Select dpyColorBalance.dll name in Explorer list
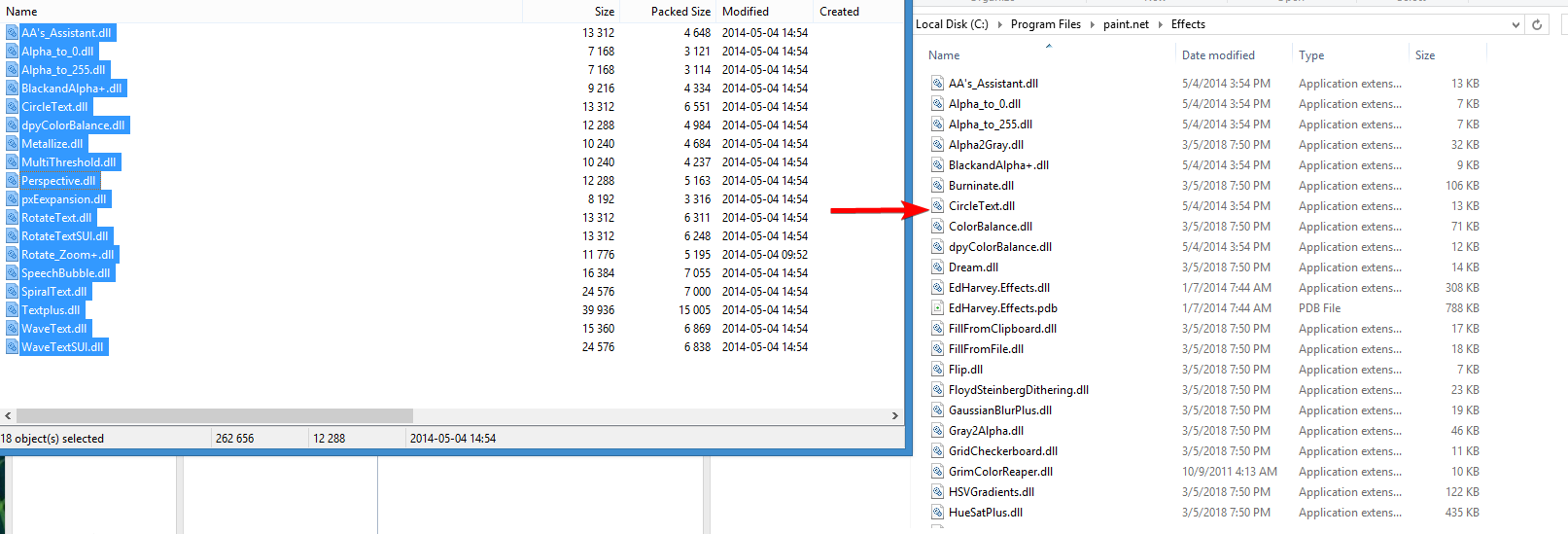Screen dimensions: 1568x534 point(1000,247)
